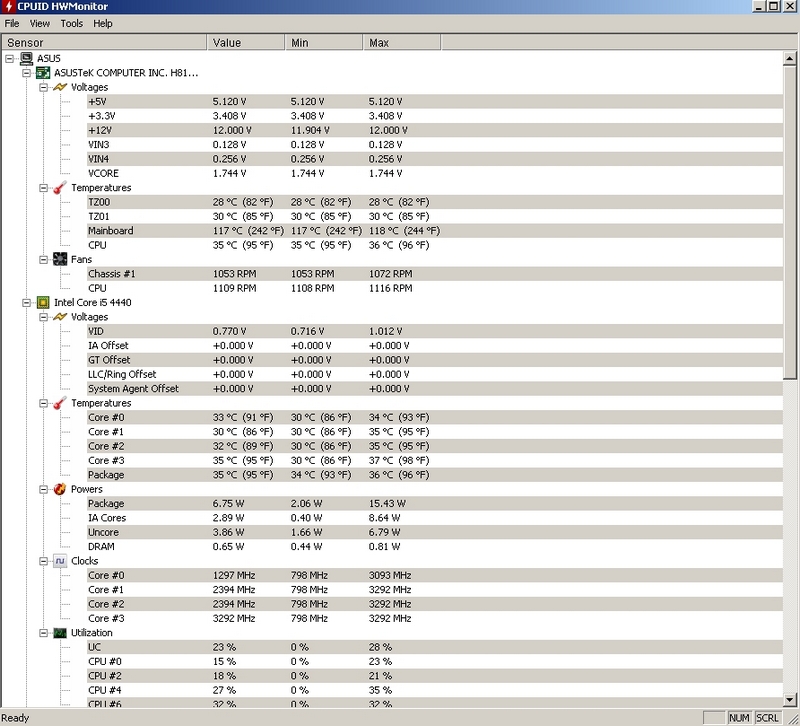The width and height of the screenshot is (800, 726).
Task: Select the Mainboard temperature row
Action: coord(435,231)
